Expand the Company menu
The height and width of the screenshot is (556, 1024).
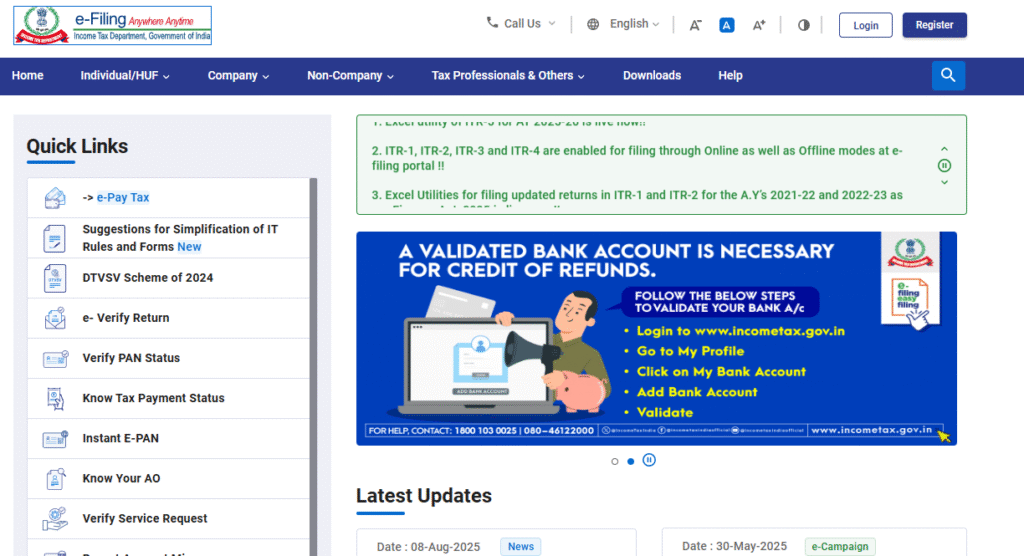(x=238, y=76)
